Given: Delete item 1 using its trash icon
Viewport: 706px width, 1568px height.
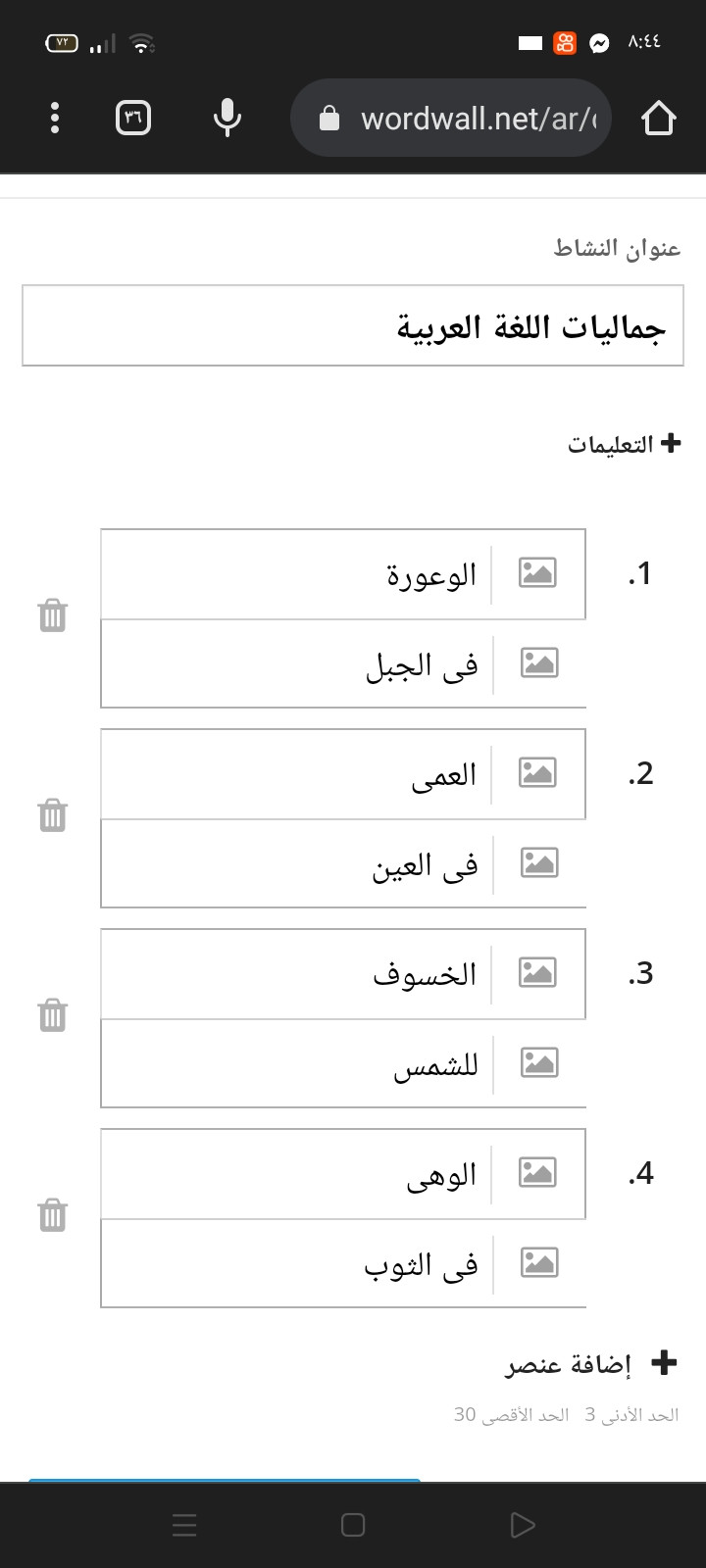Looking at the screenshot, I should click(53, 616).
